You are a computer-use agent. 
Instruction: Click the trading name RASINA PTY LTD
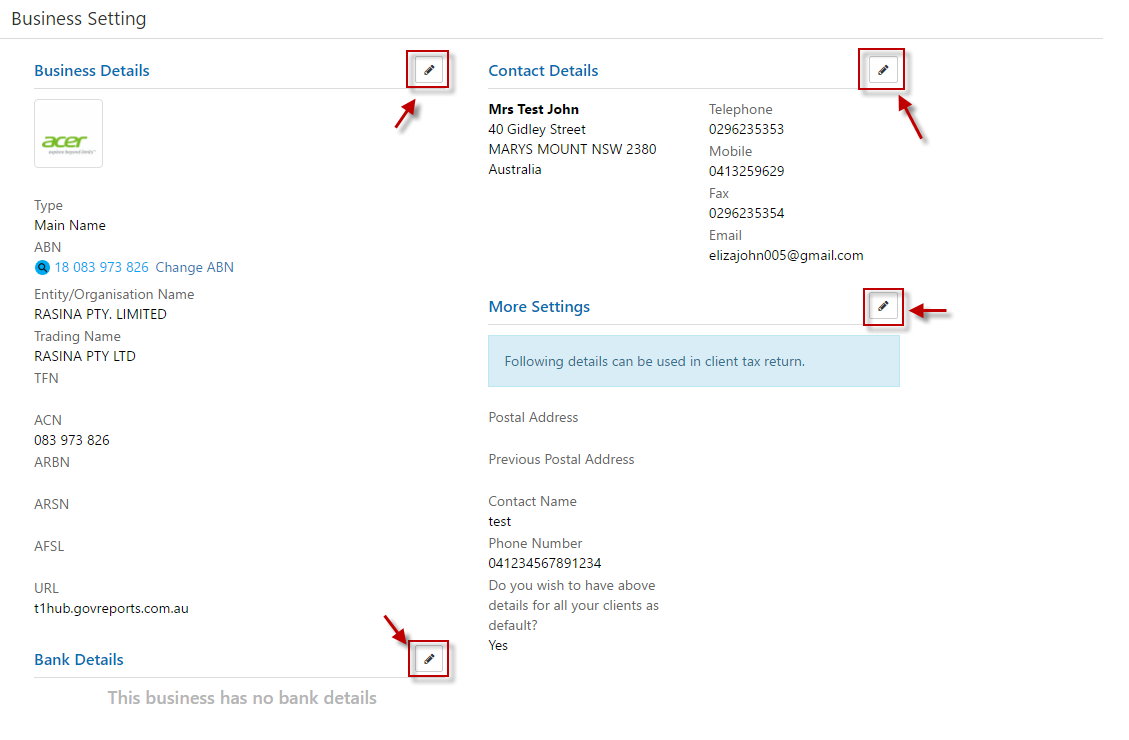pyautogui.click(x=85, y=356)
